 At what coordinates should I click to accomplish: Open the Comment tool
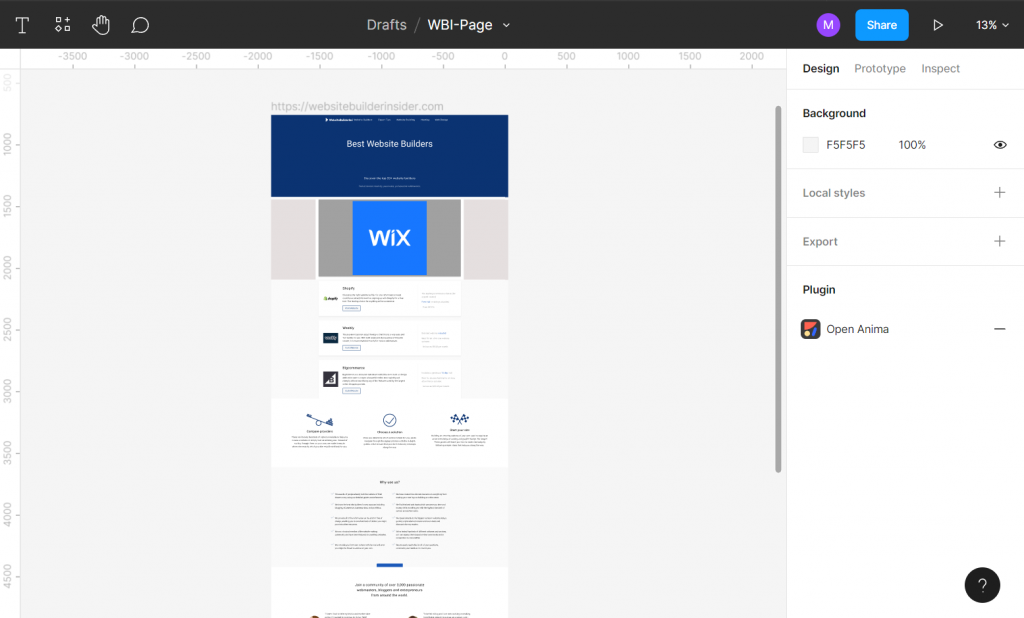point(140,24)
